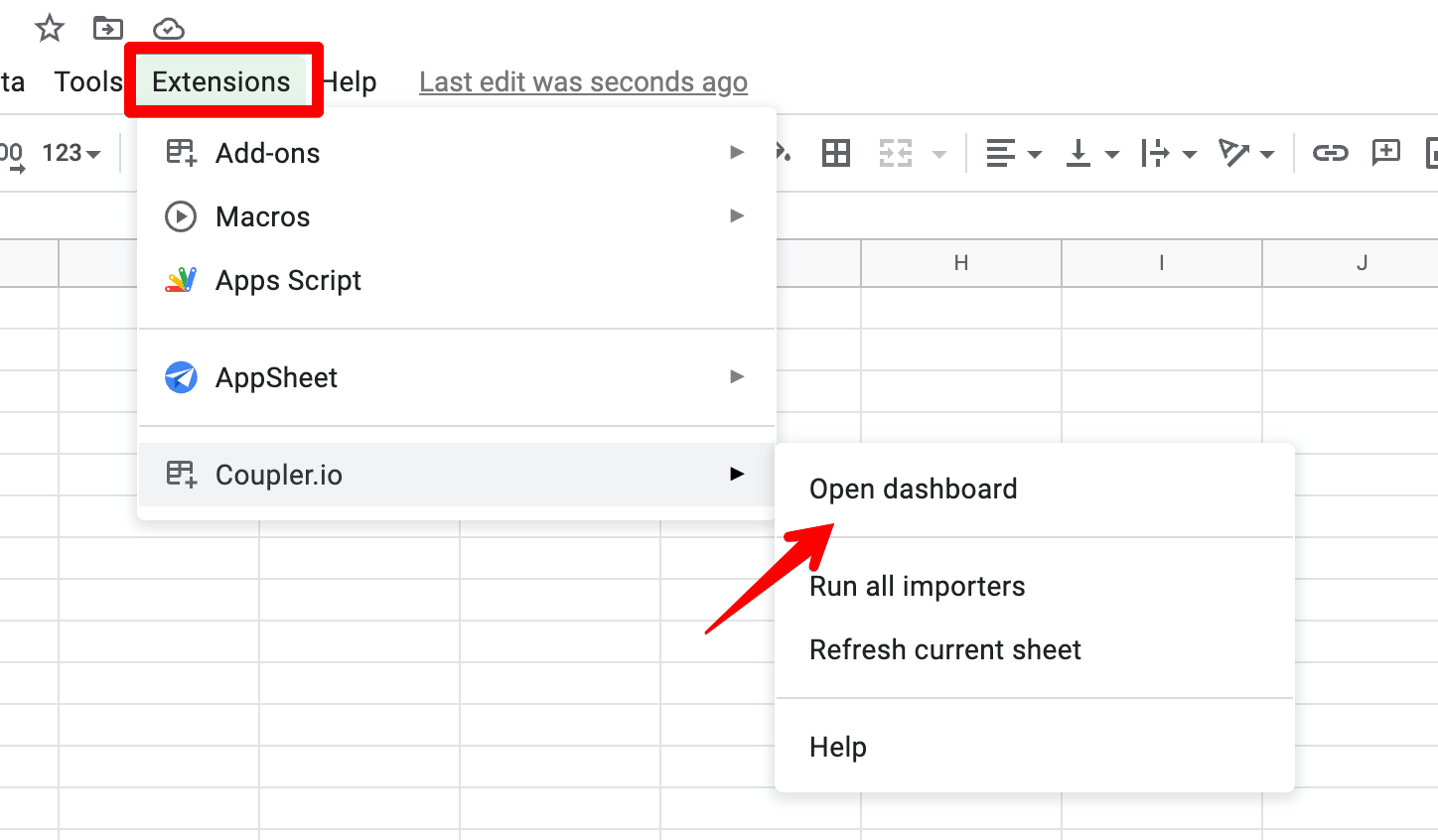The height and width of the screenshot is (840, 1438).
Task: Click the Coupler.io add-on icon
Action: [181, 475]
